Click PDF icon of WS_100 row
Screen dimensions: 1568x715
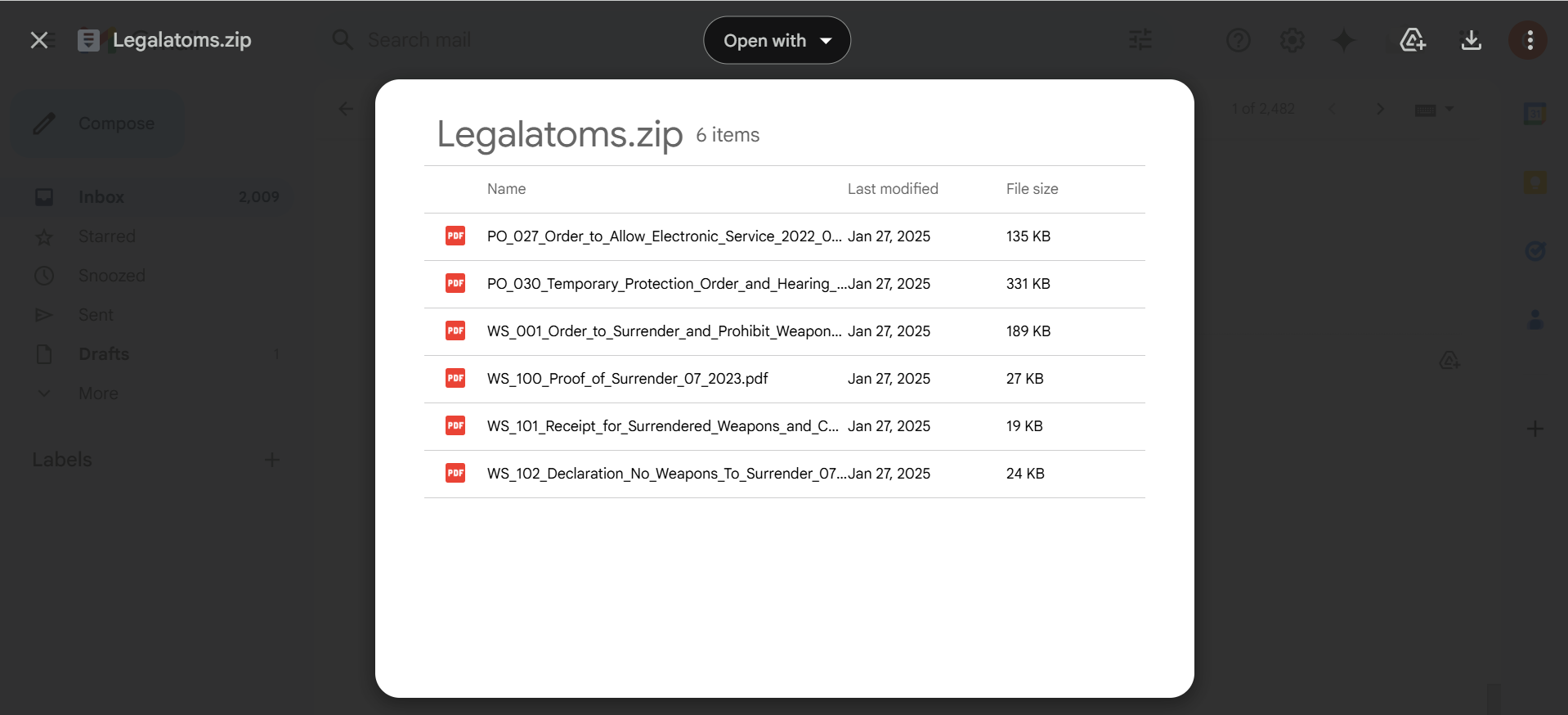coord(455,378)
